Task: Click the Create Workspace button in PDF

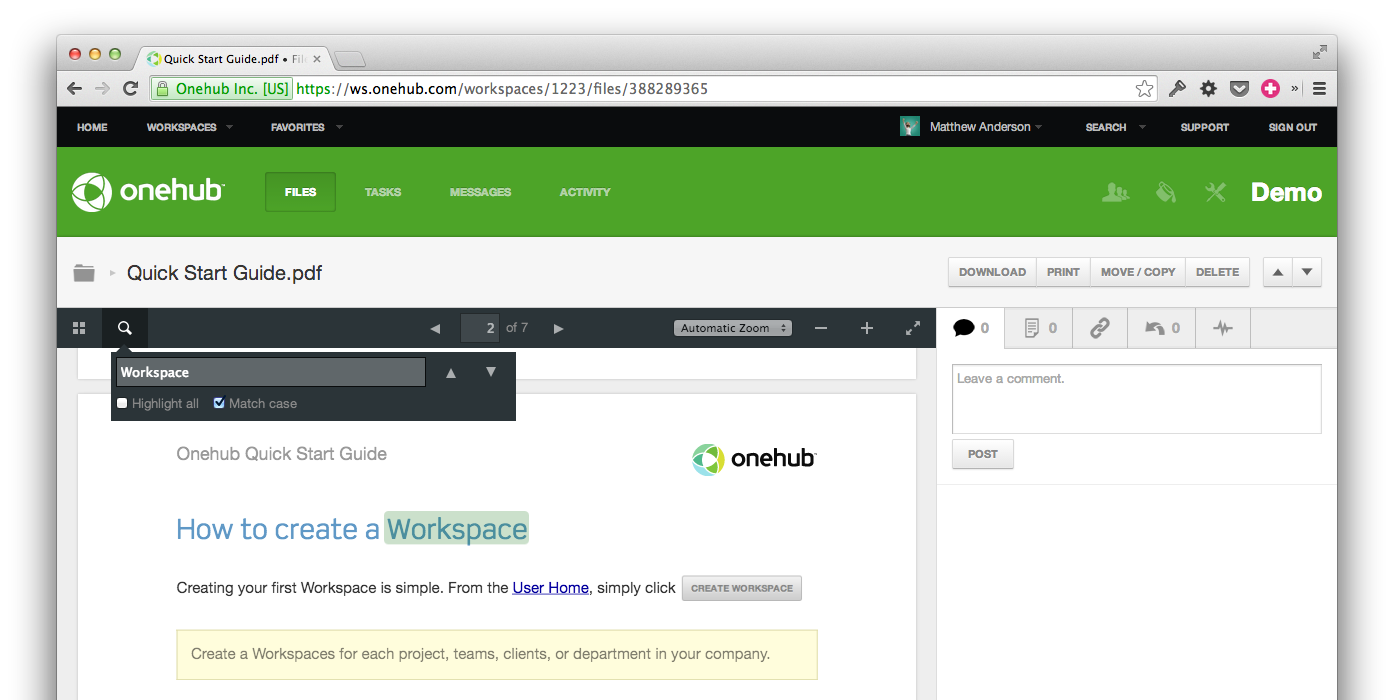Action: tap(742, 588)
